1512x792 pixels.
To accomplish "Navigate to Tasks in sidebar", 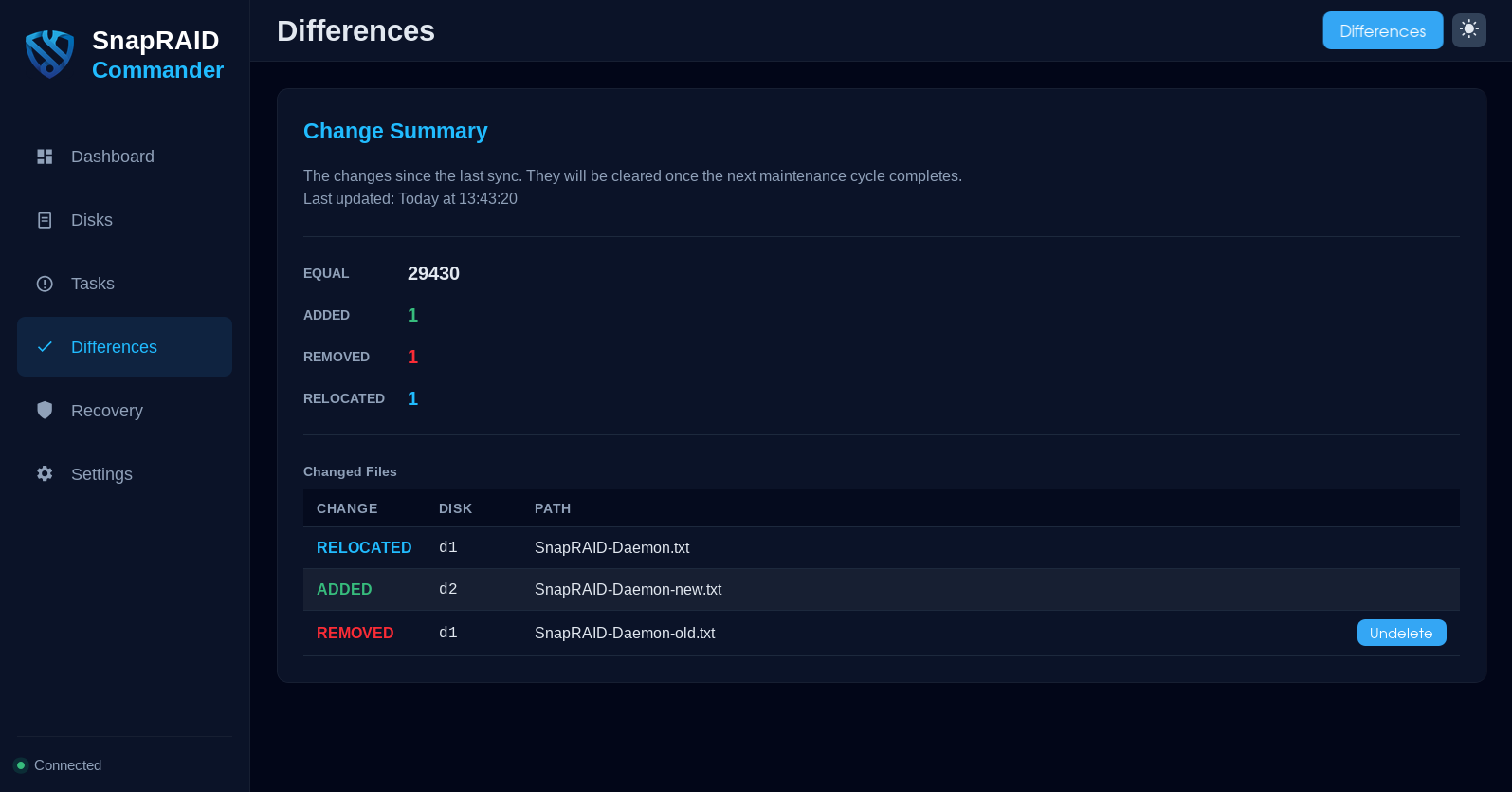I will point(92,284).
